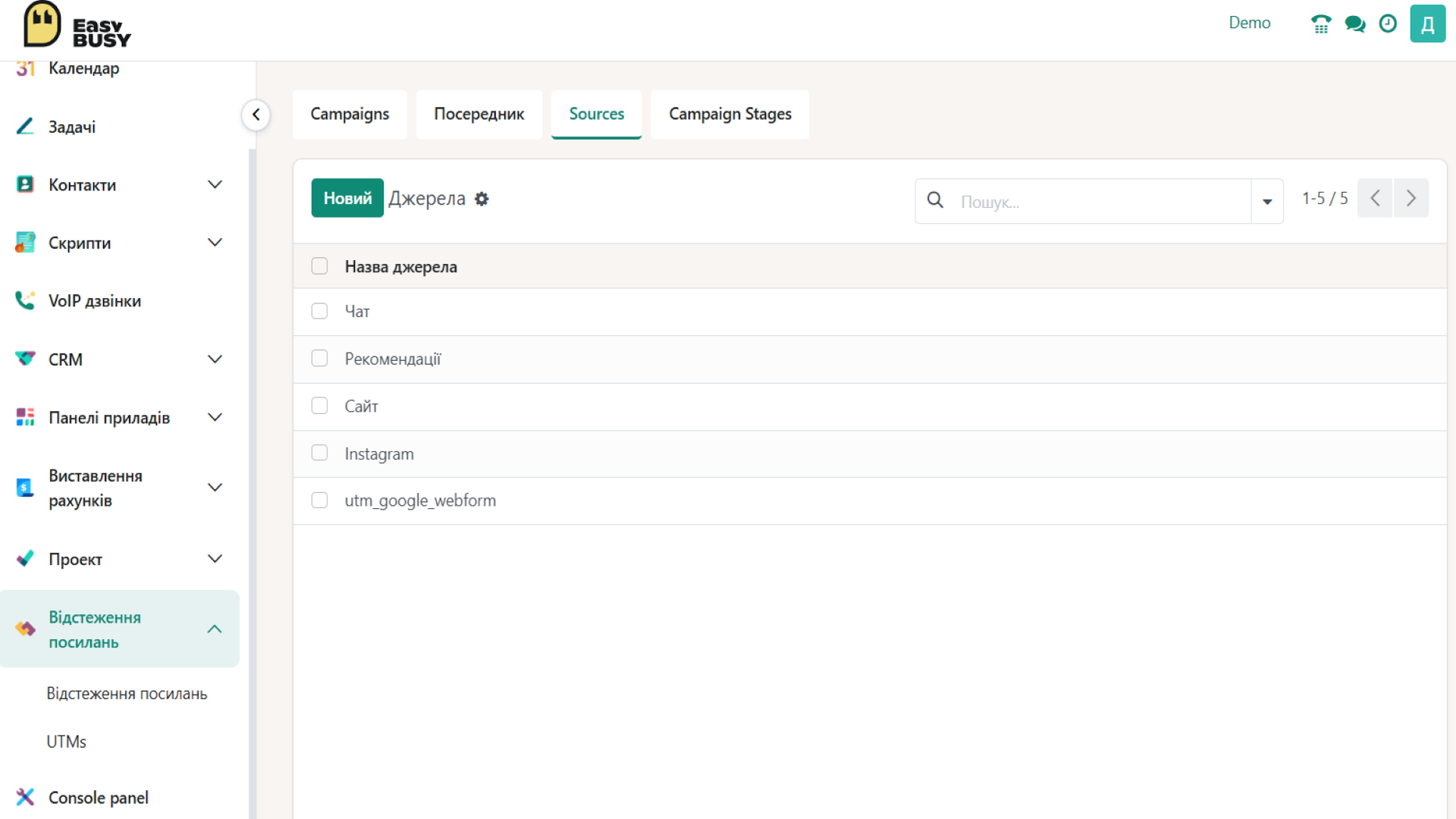Open the user avatar Д menu
The height and width of the screenshot is (819, 1456).
[1428, 24]
